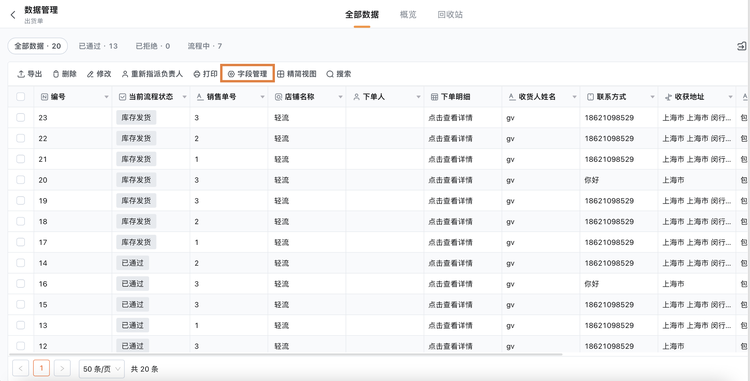Click the 共 20 条 total count text

click(x=144, y=369)
